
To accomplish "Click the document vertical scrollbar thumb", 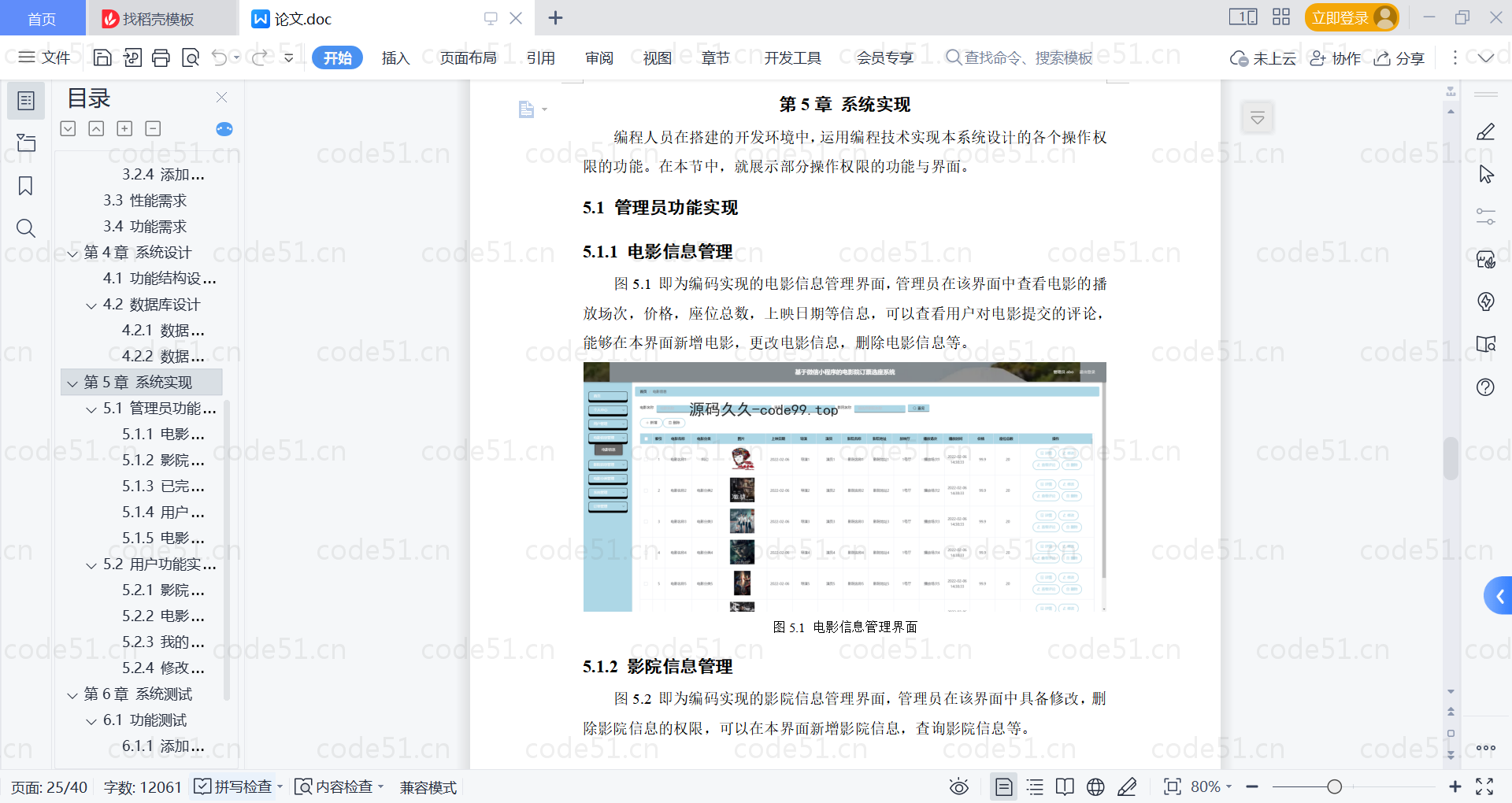I will [1451, 458].
